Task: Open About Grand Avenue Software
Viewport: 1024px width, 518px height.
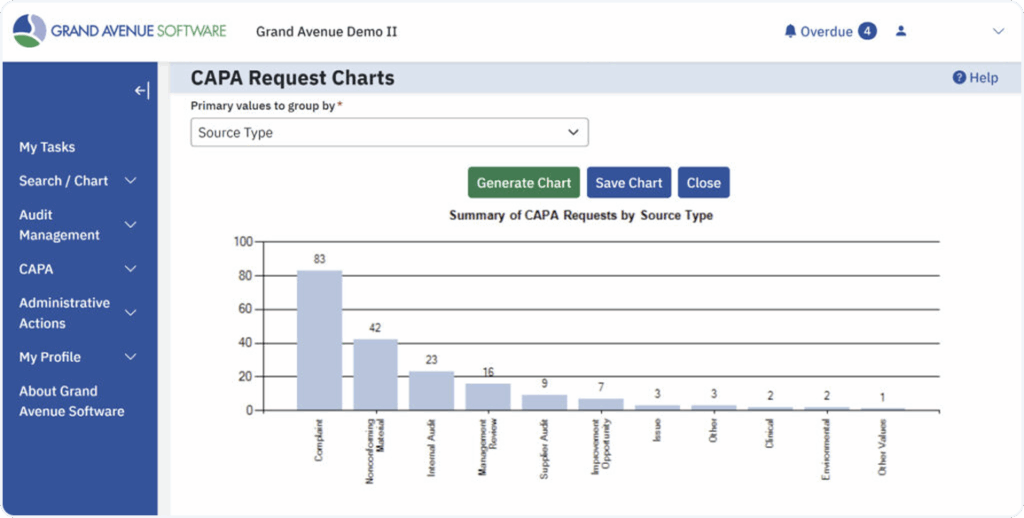Action: point(71,401)
